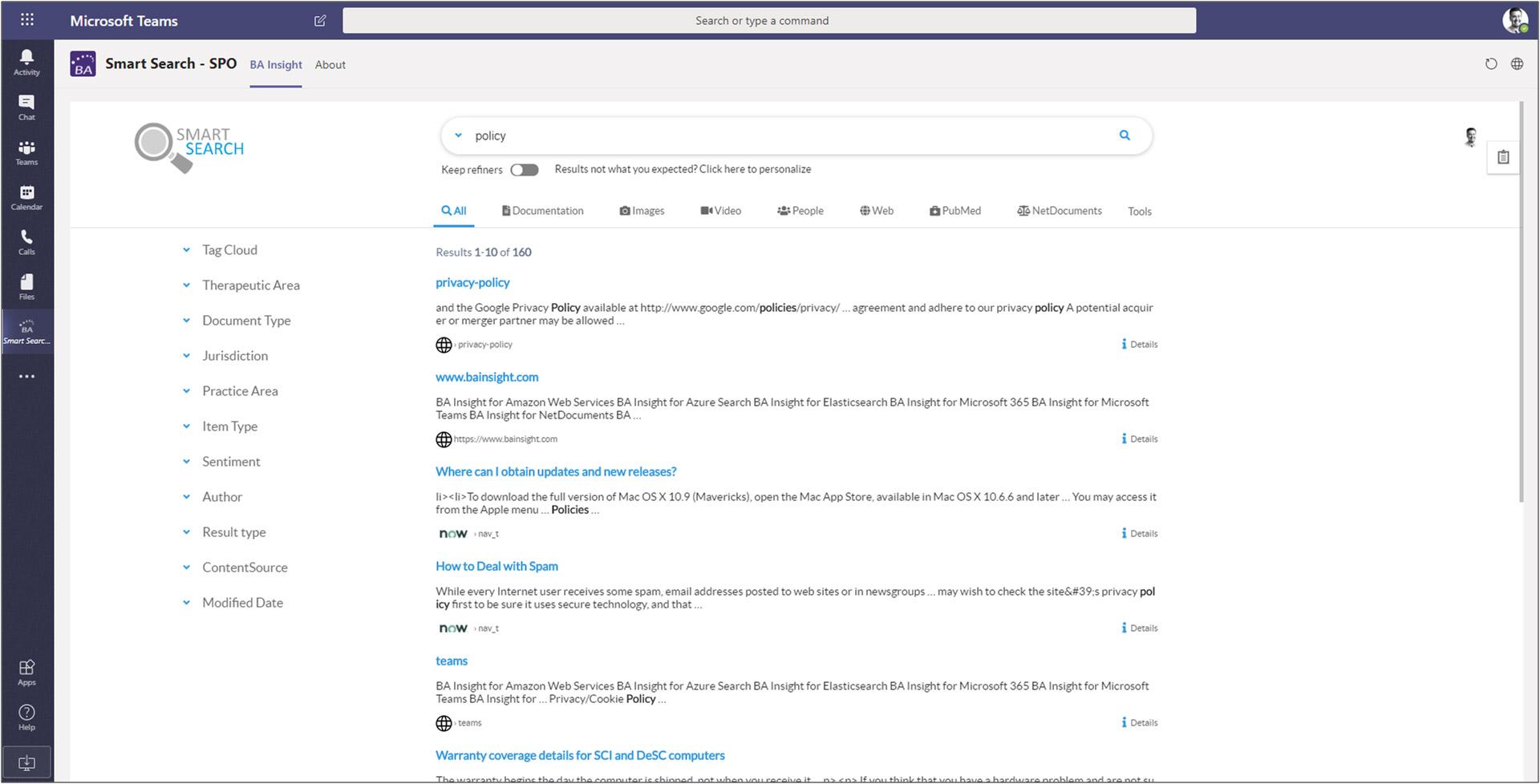Expand the Tag Cloud refiner

(x=186, y=250)
